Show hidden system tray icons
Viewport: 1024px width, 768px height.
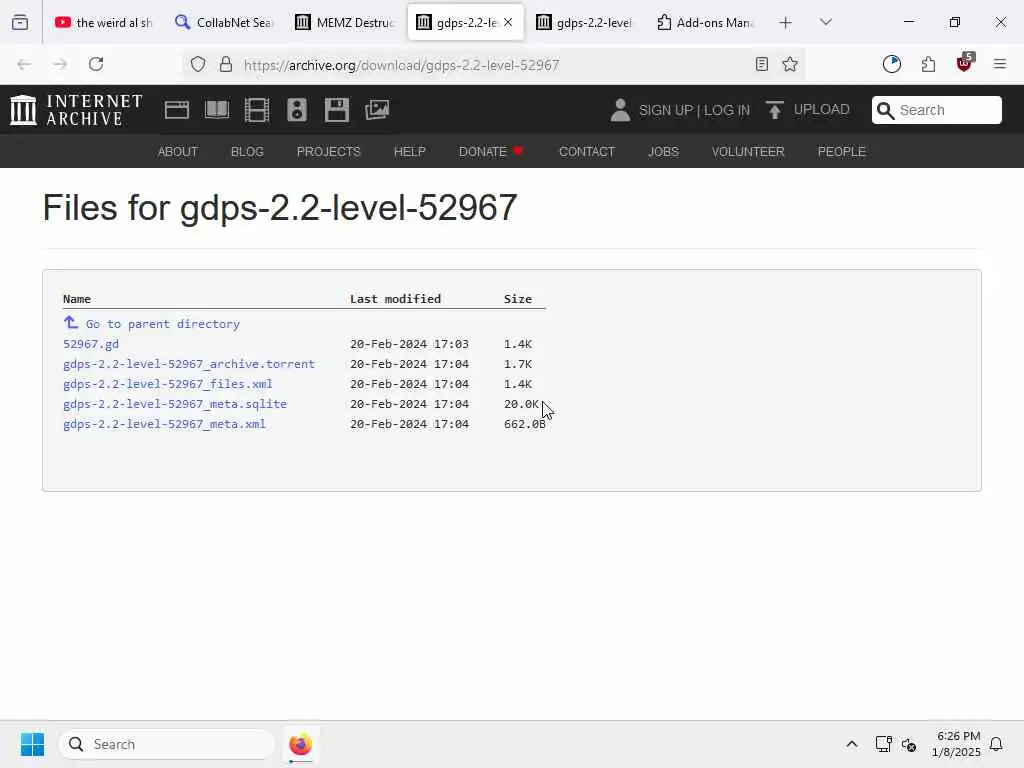point(852,744)
